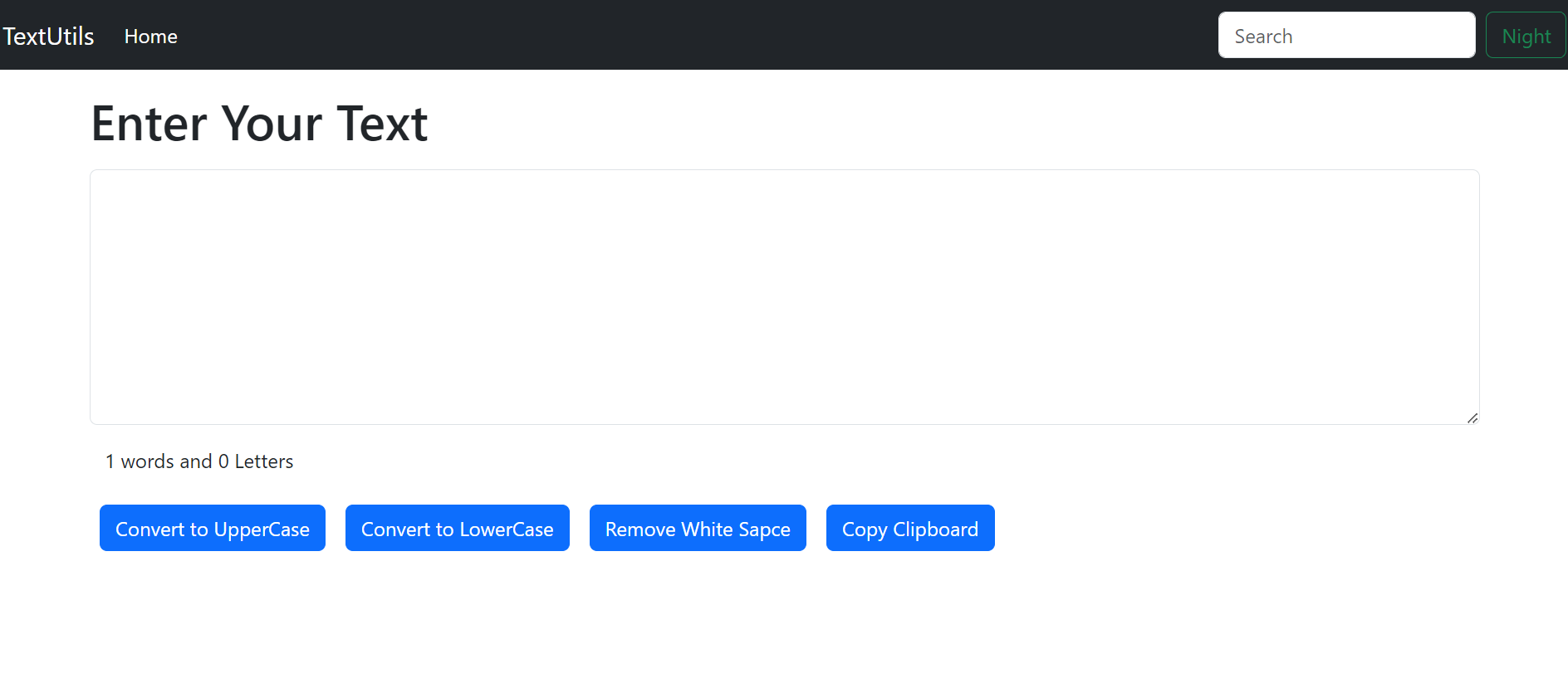Copy text using Copy Clipboard
Screen dimensions: 1568x693
[909, 529]
